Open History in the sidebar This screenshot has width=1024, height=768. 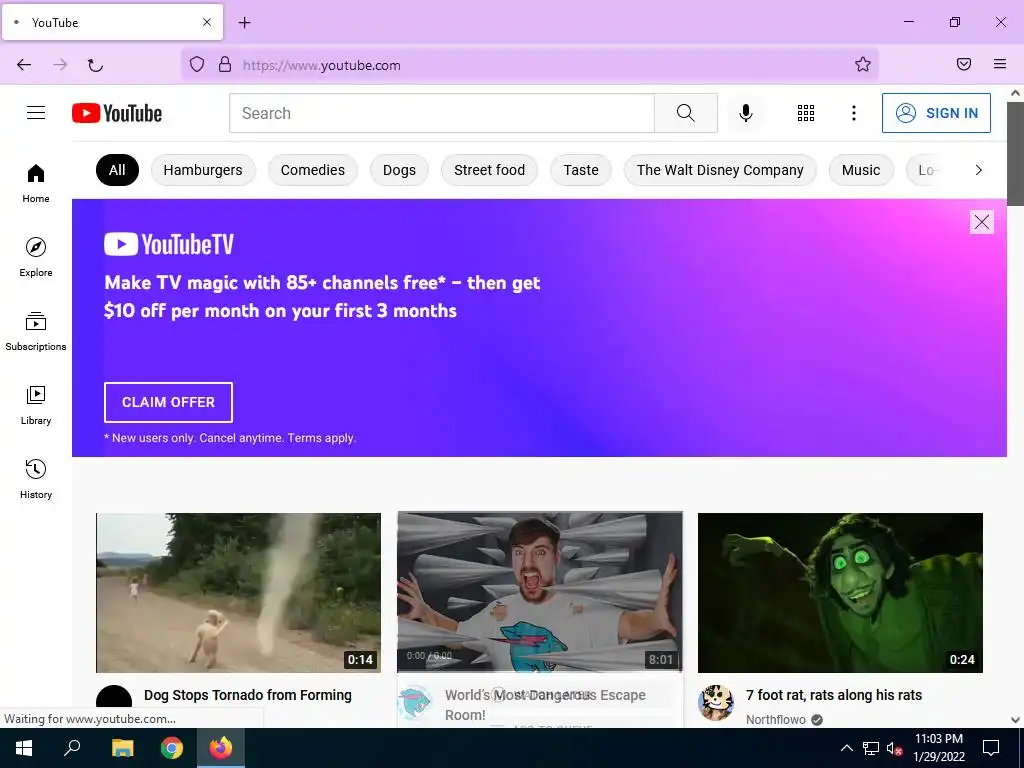coord(36,479)
